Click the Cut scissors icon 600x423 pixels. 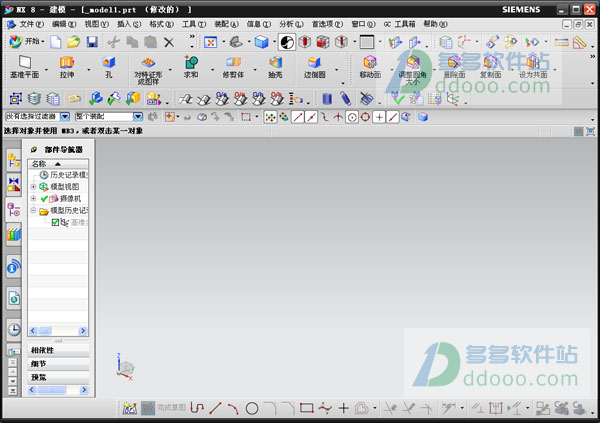tap(113, 42)
